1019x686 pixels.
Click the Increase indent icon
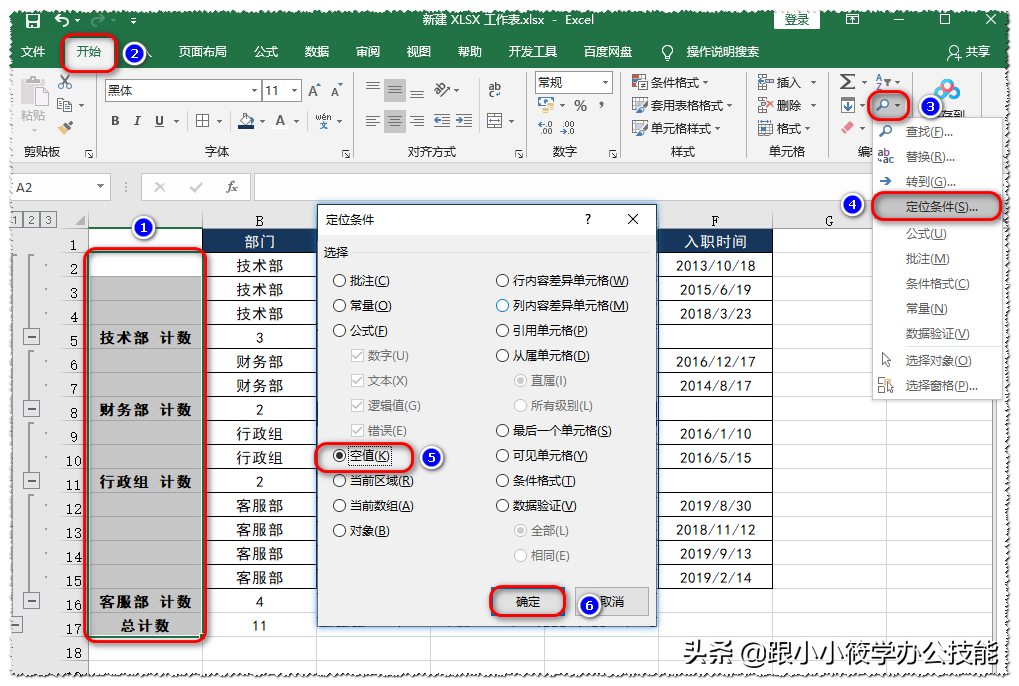tap(464, 121)
